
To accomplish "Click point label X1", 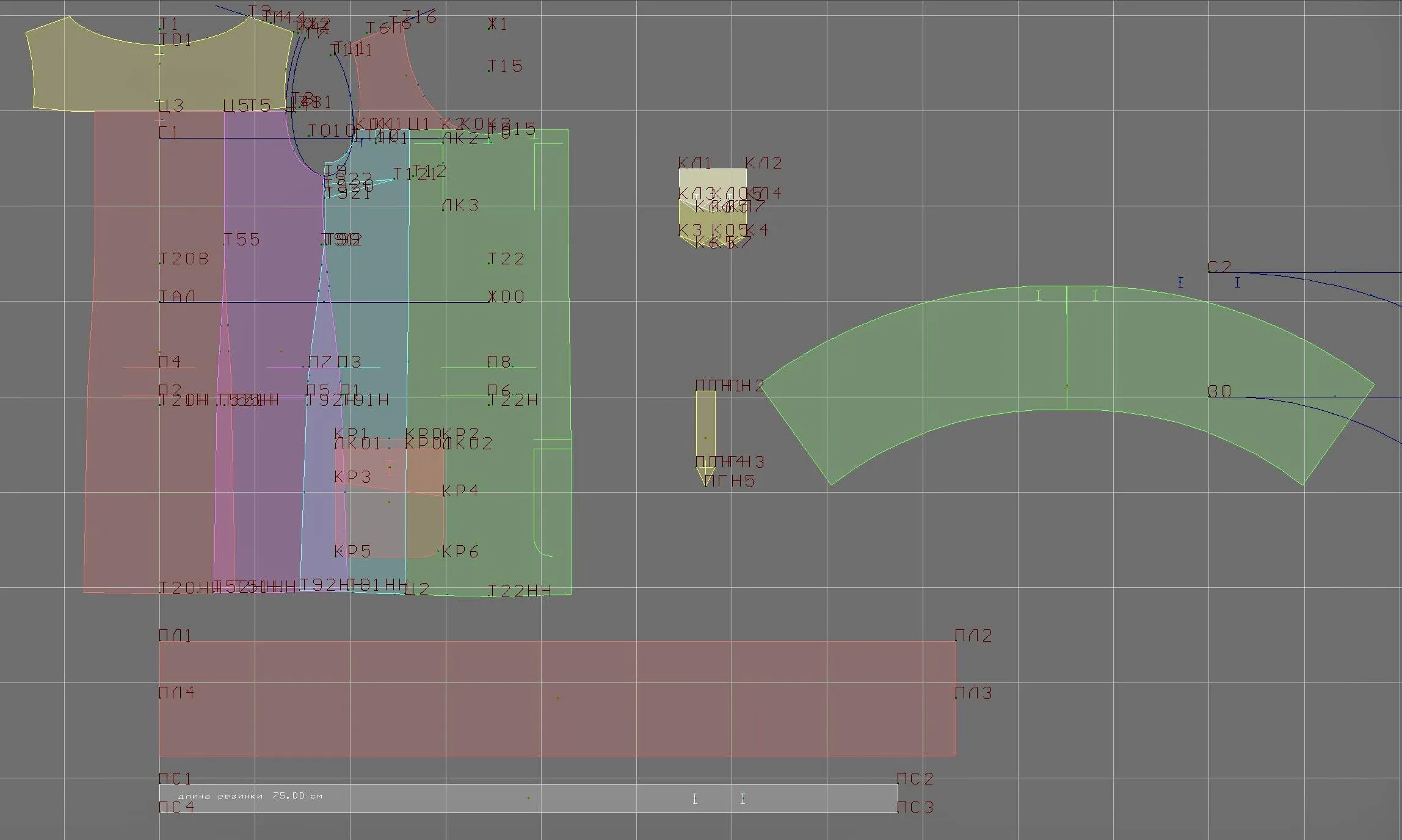I will click(498, 24).
